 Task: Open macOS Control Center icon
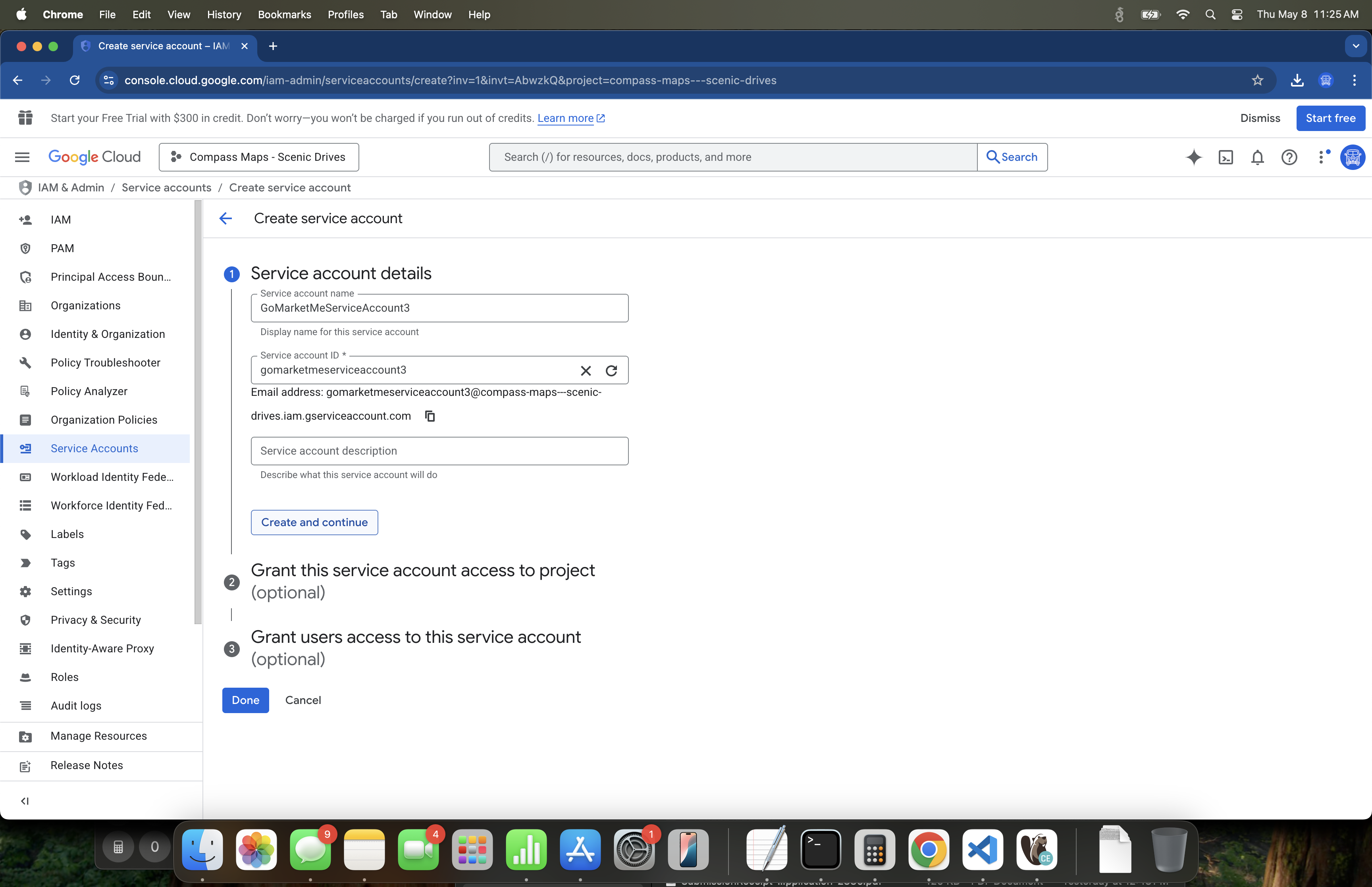point(1237,14)
